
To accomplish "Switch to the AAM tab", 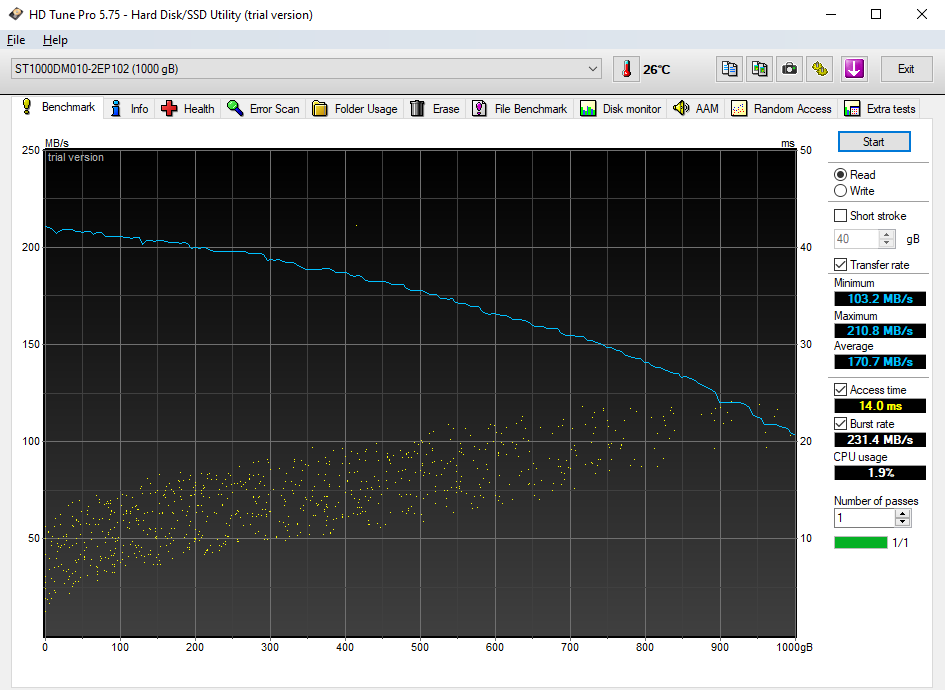I will point(696,108).
